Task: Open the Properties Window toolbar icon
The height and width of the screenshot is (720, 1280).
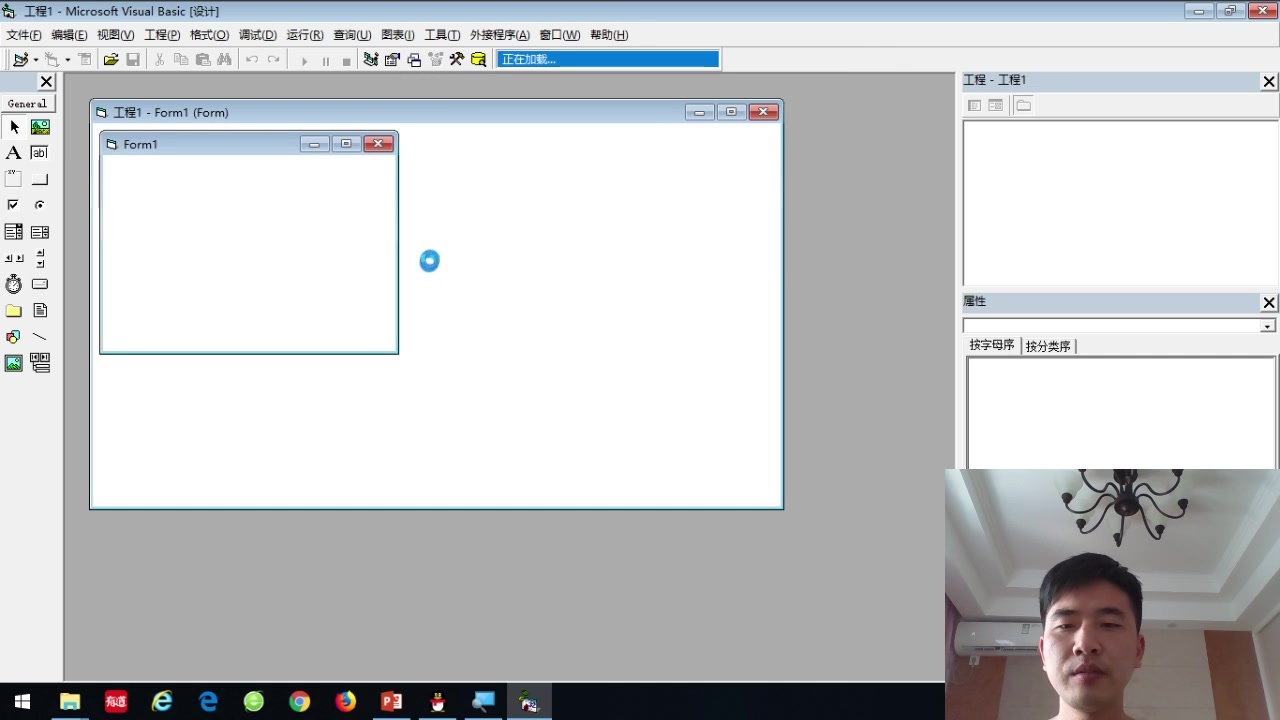Action: 393,60
